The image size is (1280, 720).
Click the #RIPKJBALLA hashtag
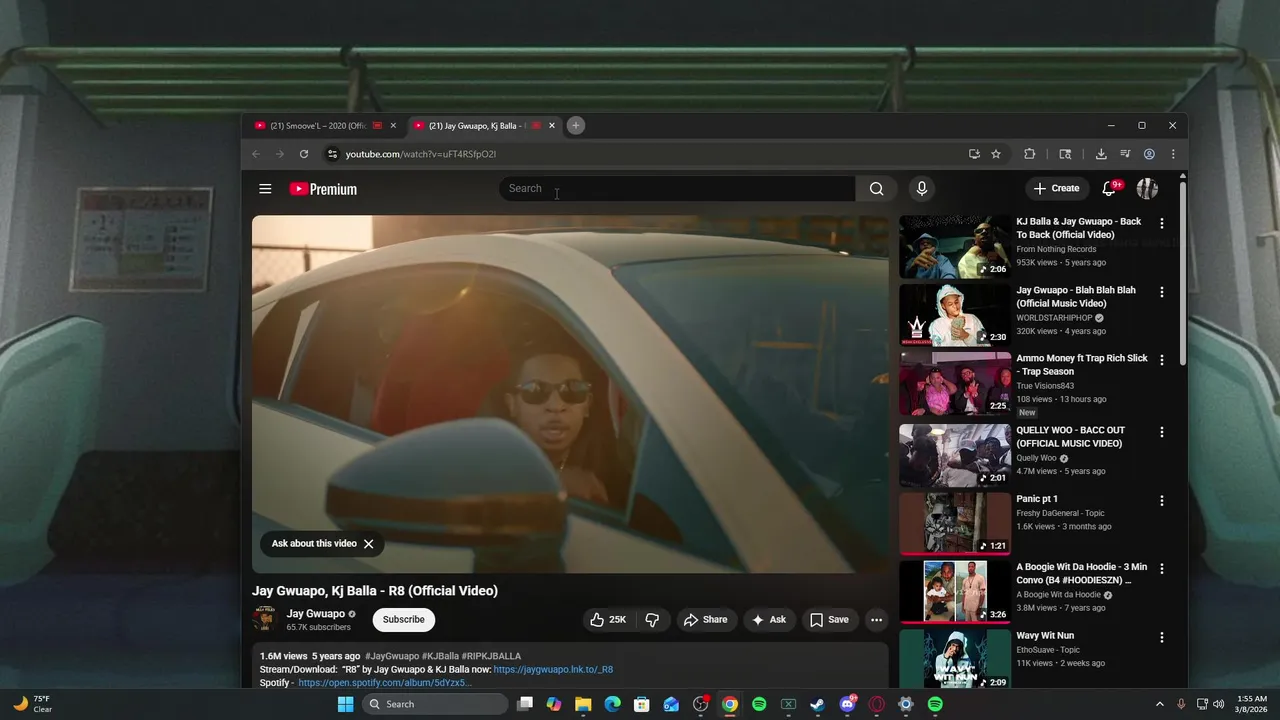pyautogui.click(x=491, y=657)
